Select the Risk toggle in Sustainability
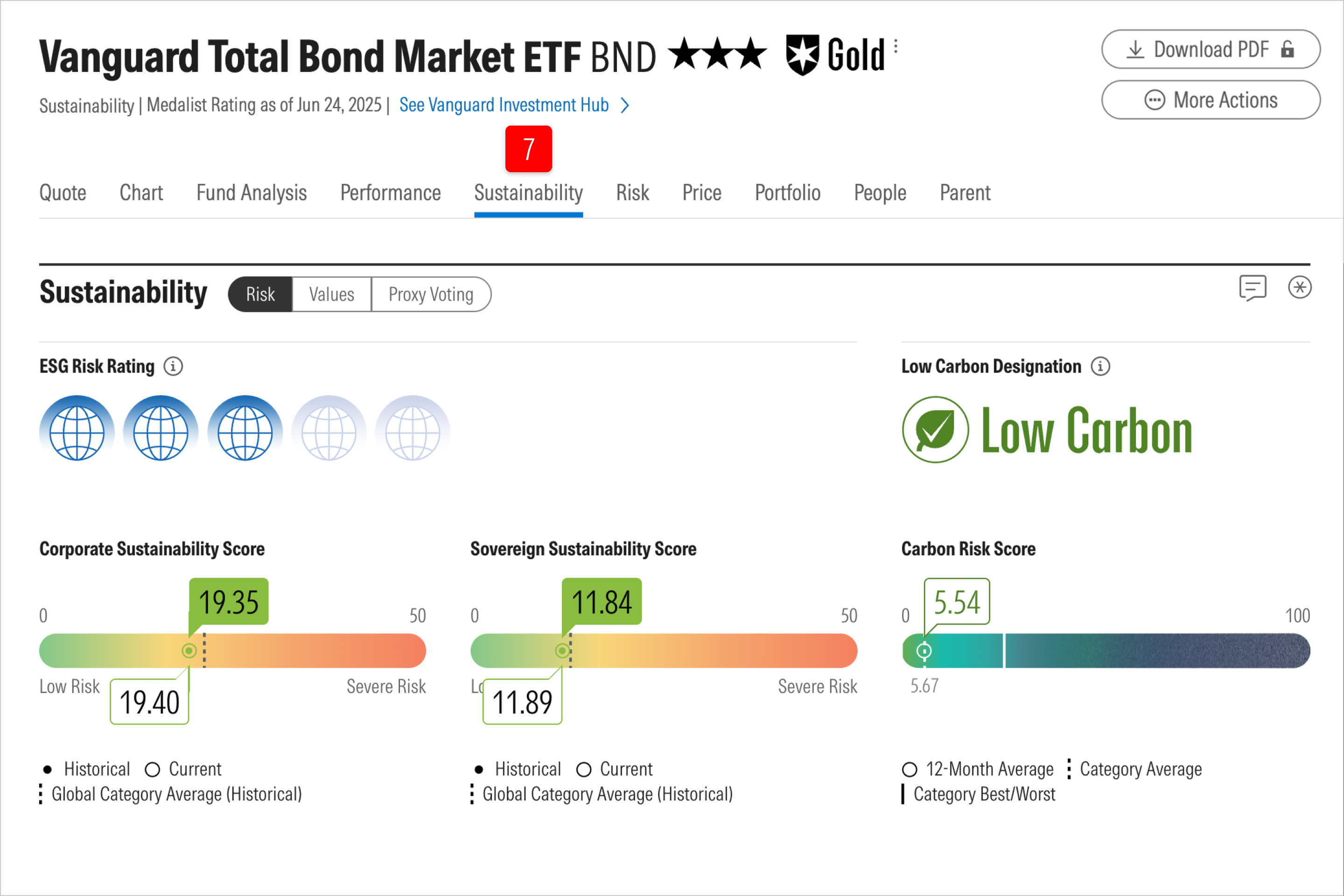This screenshot has height=896, width=1344. [260, 294]
